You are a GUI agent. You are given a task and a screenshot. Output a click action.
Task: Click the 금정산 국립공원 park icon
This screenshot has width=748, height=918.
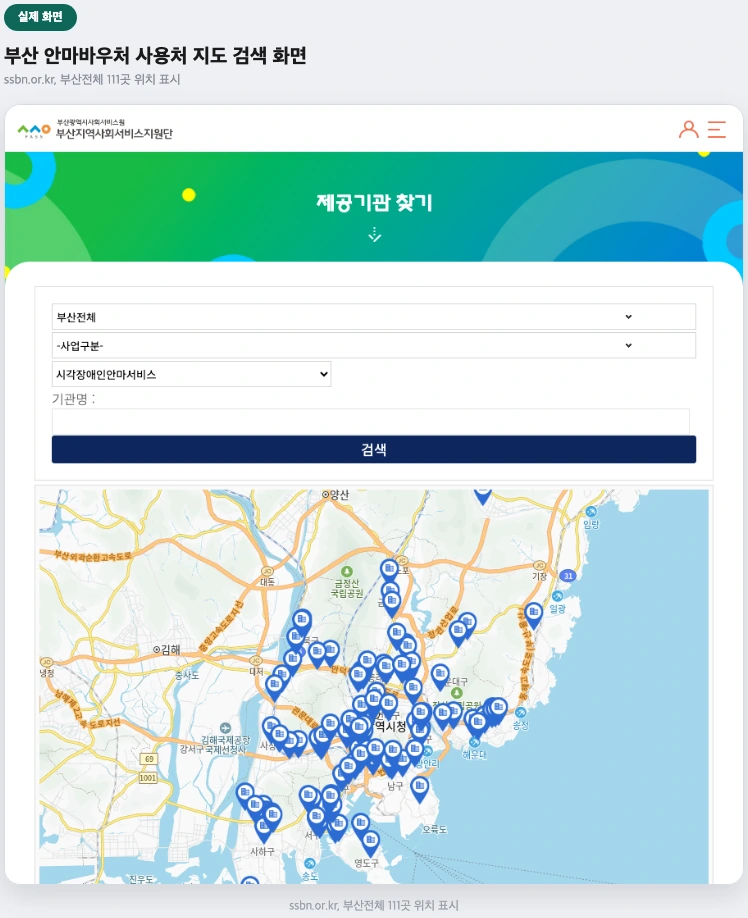click(346, 571)
